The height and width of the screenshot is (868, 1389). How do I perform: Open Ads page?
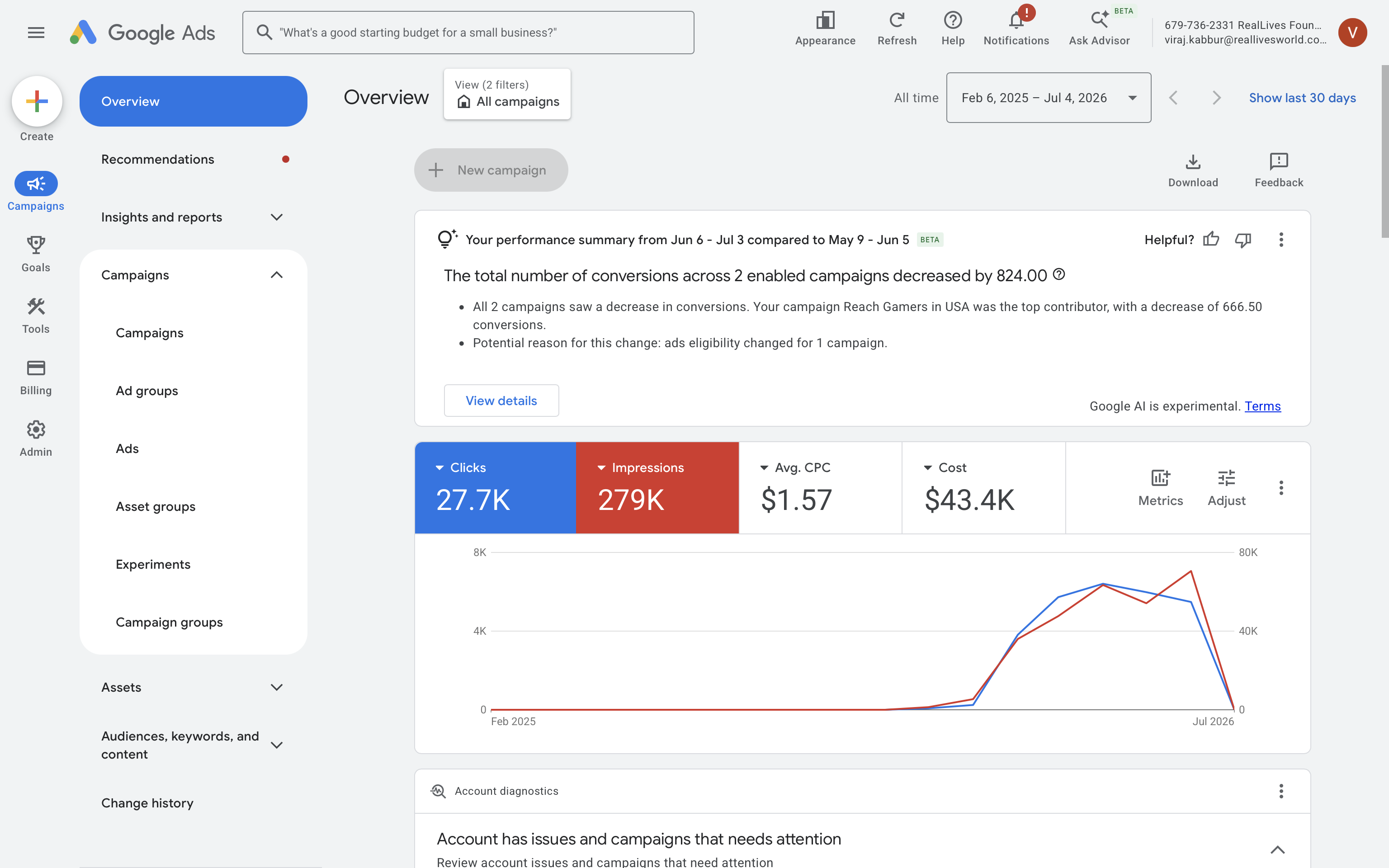point(127,448)
